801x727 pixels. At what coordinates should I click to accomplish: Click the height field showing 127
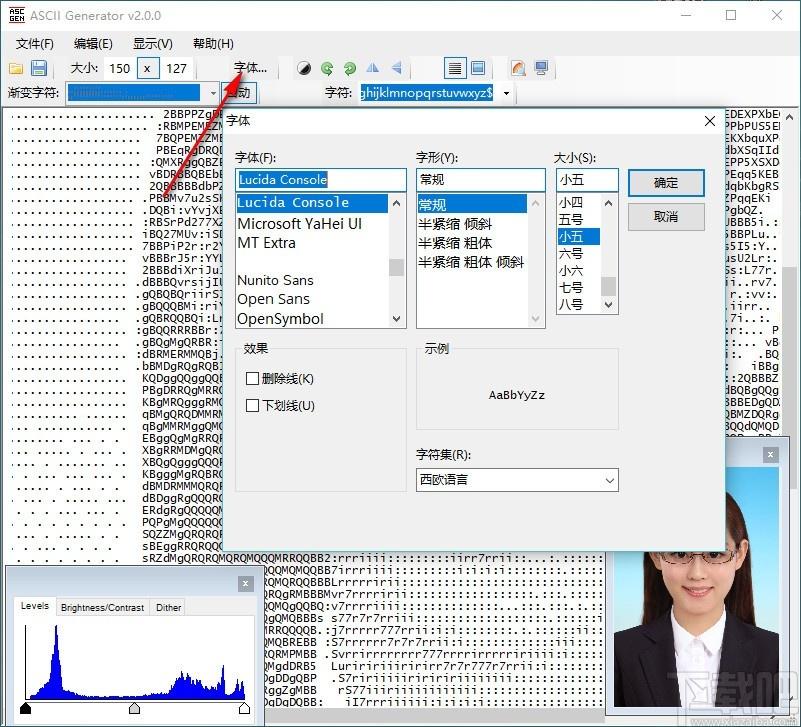[176, 68]
